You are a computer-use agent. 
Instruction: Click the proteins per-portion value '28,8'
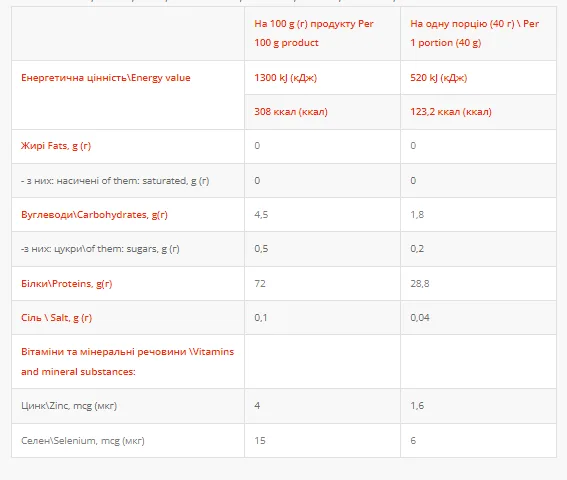[x=420, y=284]
